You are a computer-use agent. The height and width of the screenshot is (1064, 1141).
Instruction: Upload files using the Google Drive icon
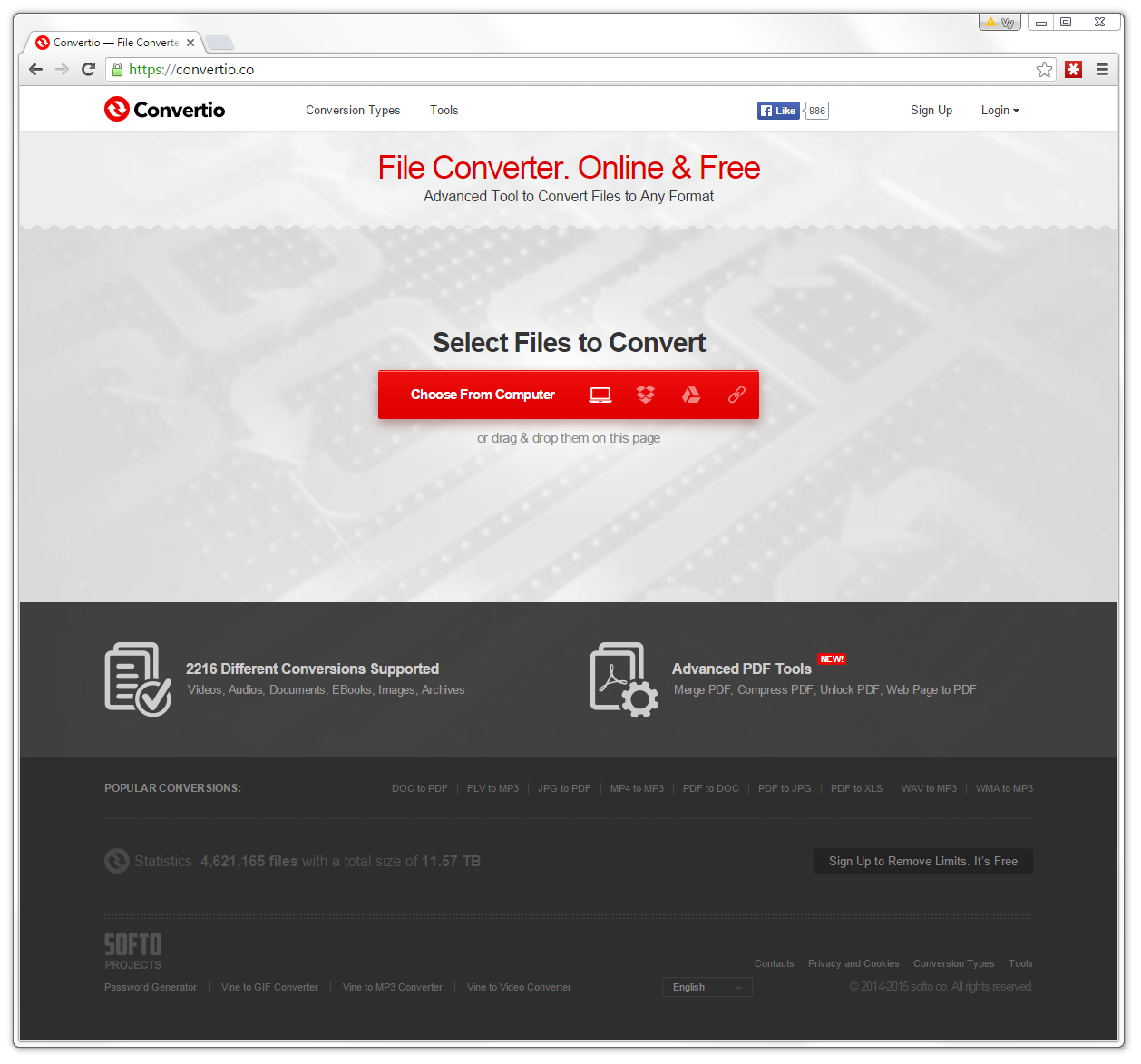(x=690, y=395)
